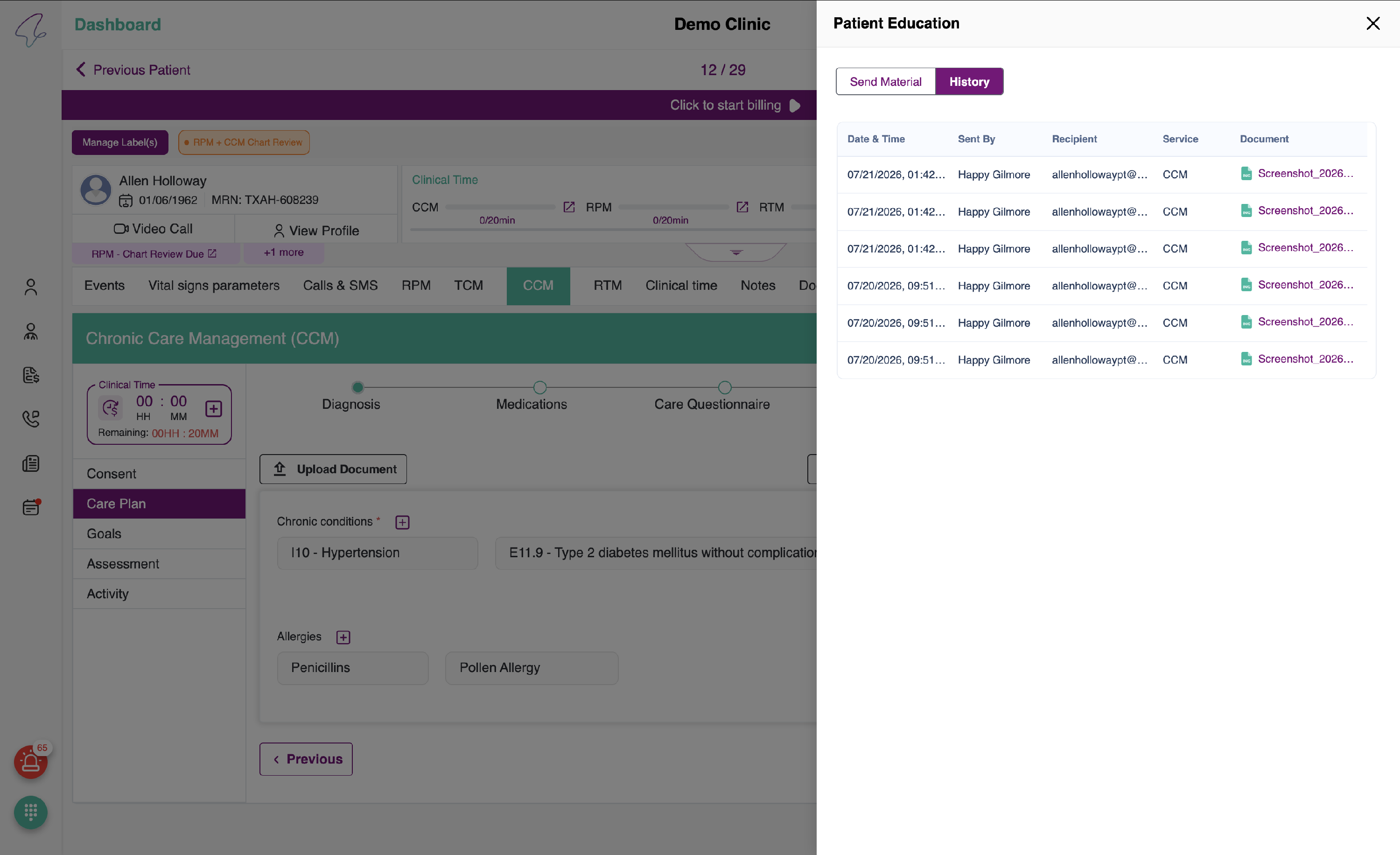
Task: Select the Diagnosis step circle
Action: [357, 387]
